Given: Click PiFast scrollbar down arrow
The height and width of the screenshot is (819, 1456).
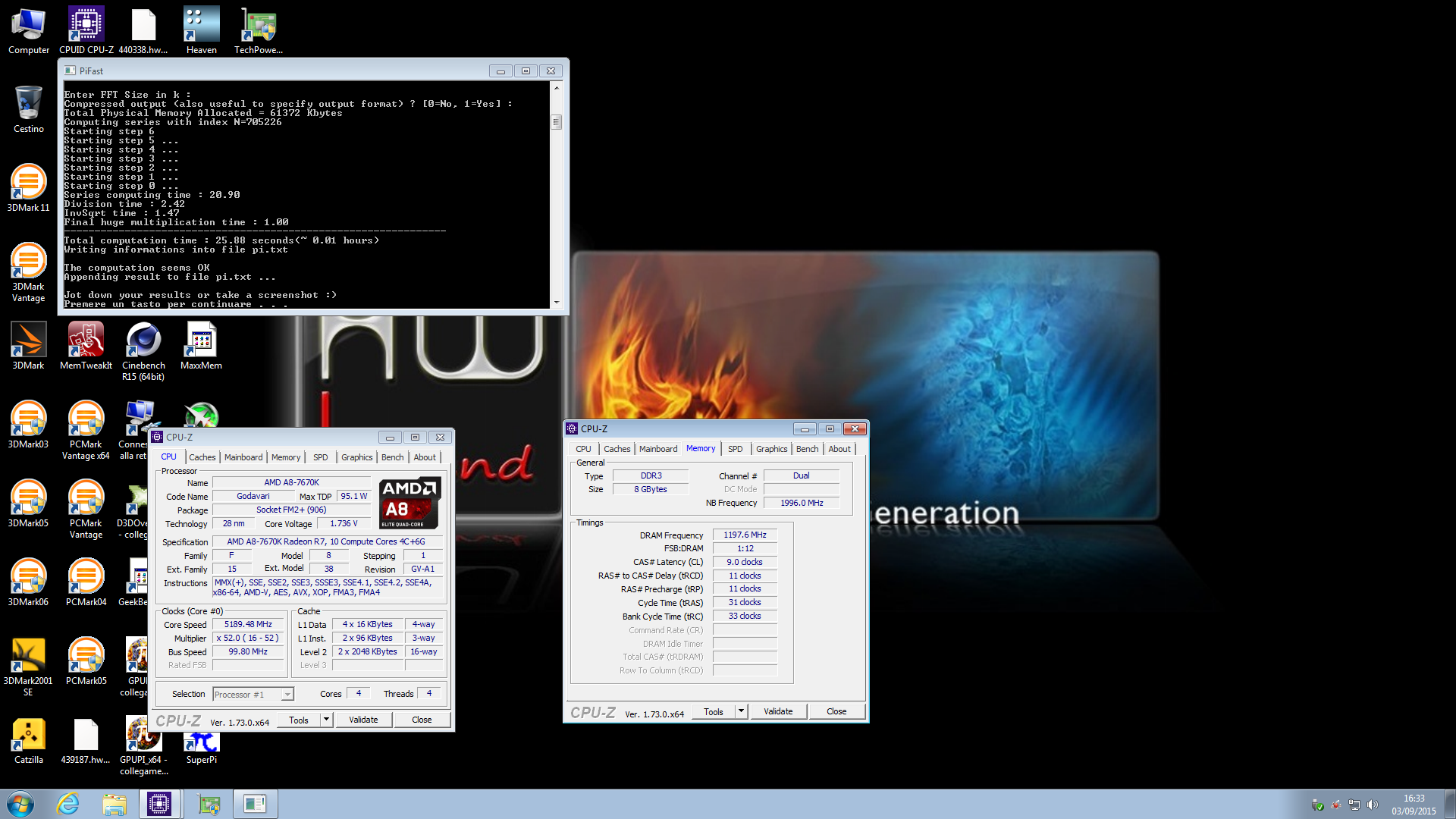Looking at the screenshot, I should click(557, 303).
